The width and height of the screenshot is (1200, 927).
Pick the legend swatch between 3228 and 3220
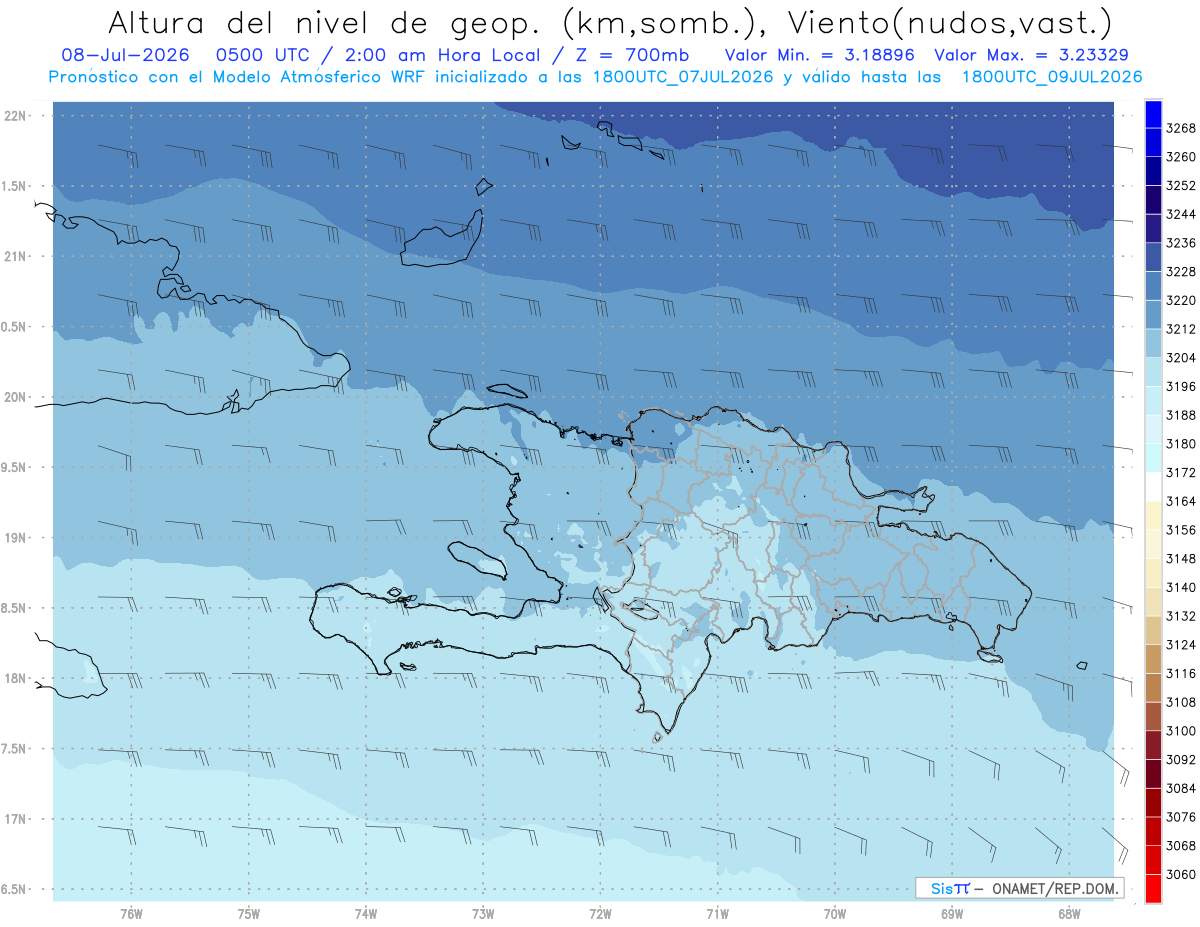click(1153, 286)
